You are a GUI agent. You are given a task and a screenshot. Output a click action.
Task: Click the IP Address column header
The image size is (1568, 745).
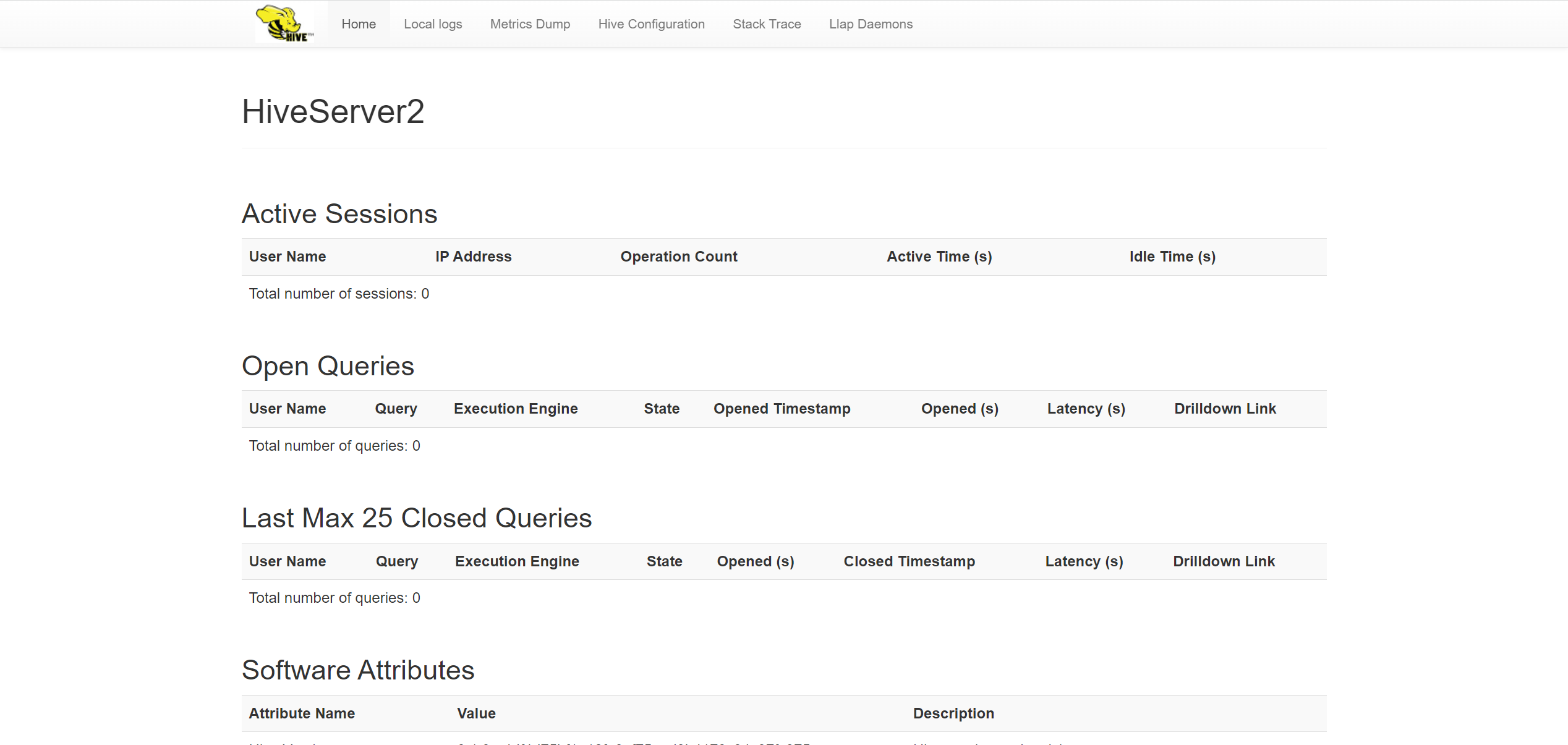point(474,257)
